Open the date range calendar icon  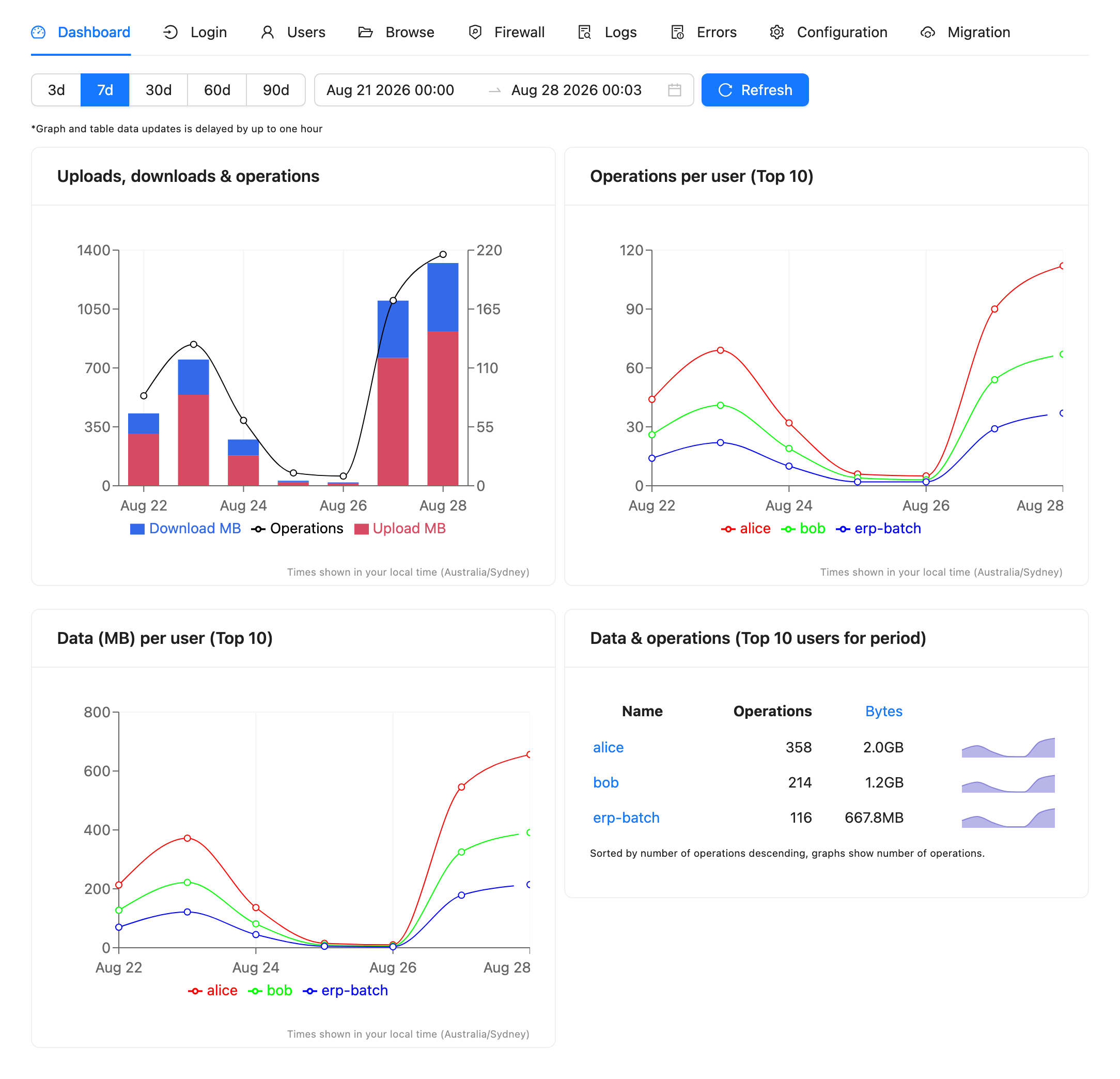click(674, 90)
